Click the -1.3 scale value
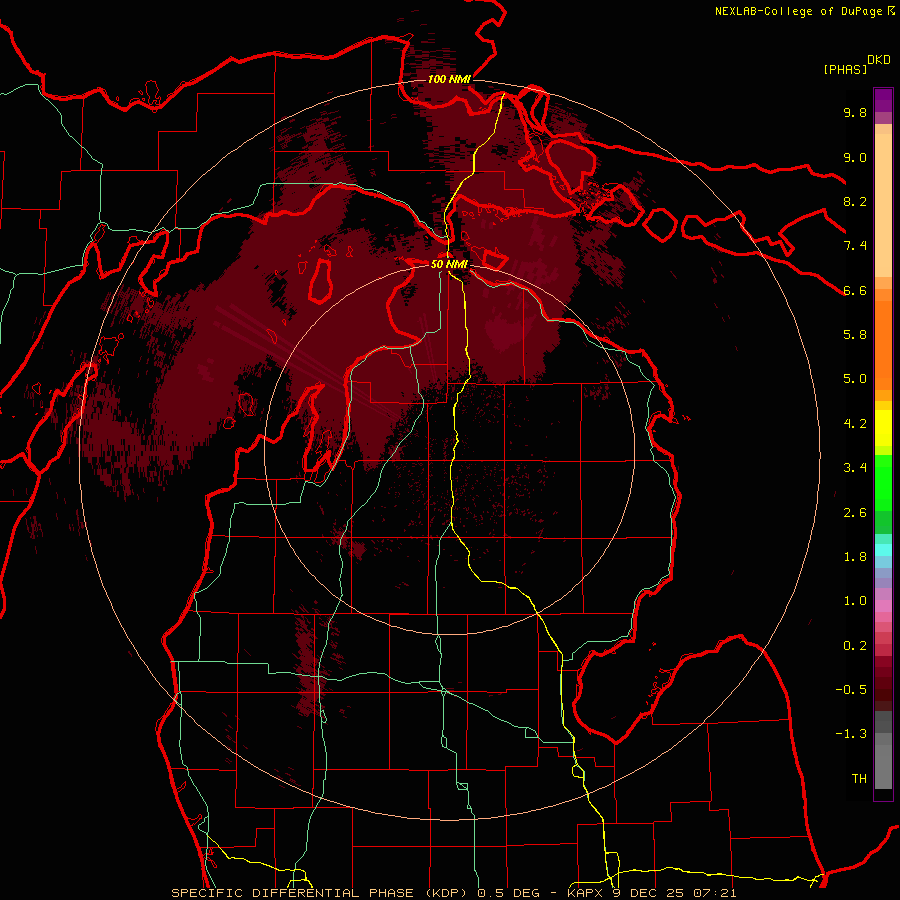This screenshot has width=900, height=900. [x=851, y=734]
